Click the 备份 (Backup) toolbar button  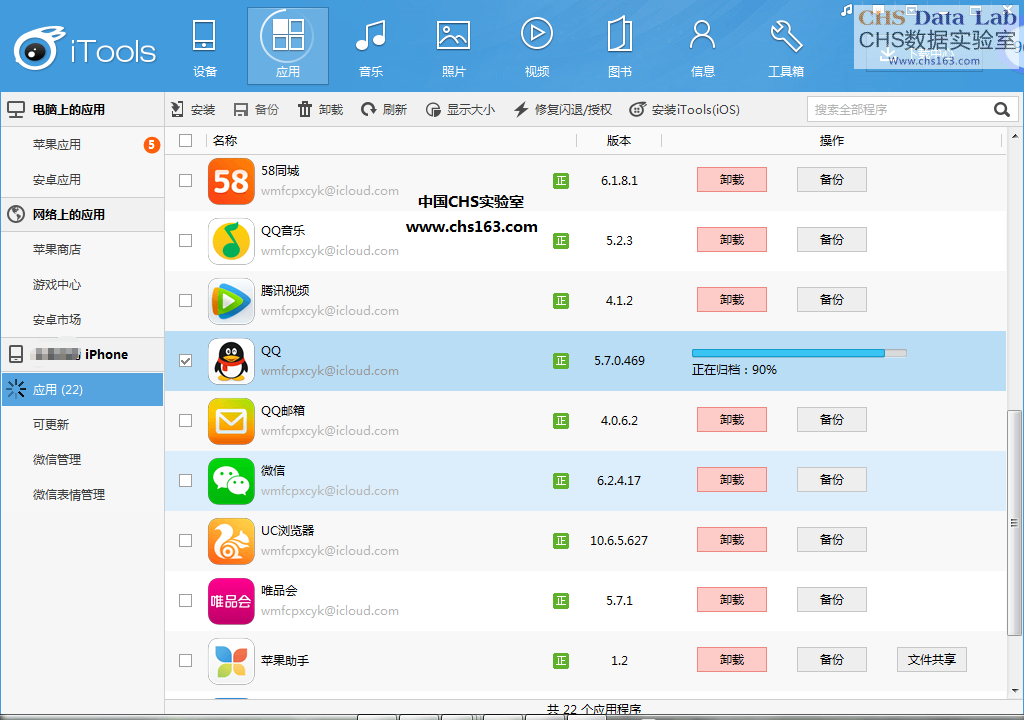[x=256, y=109]
